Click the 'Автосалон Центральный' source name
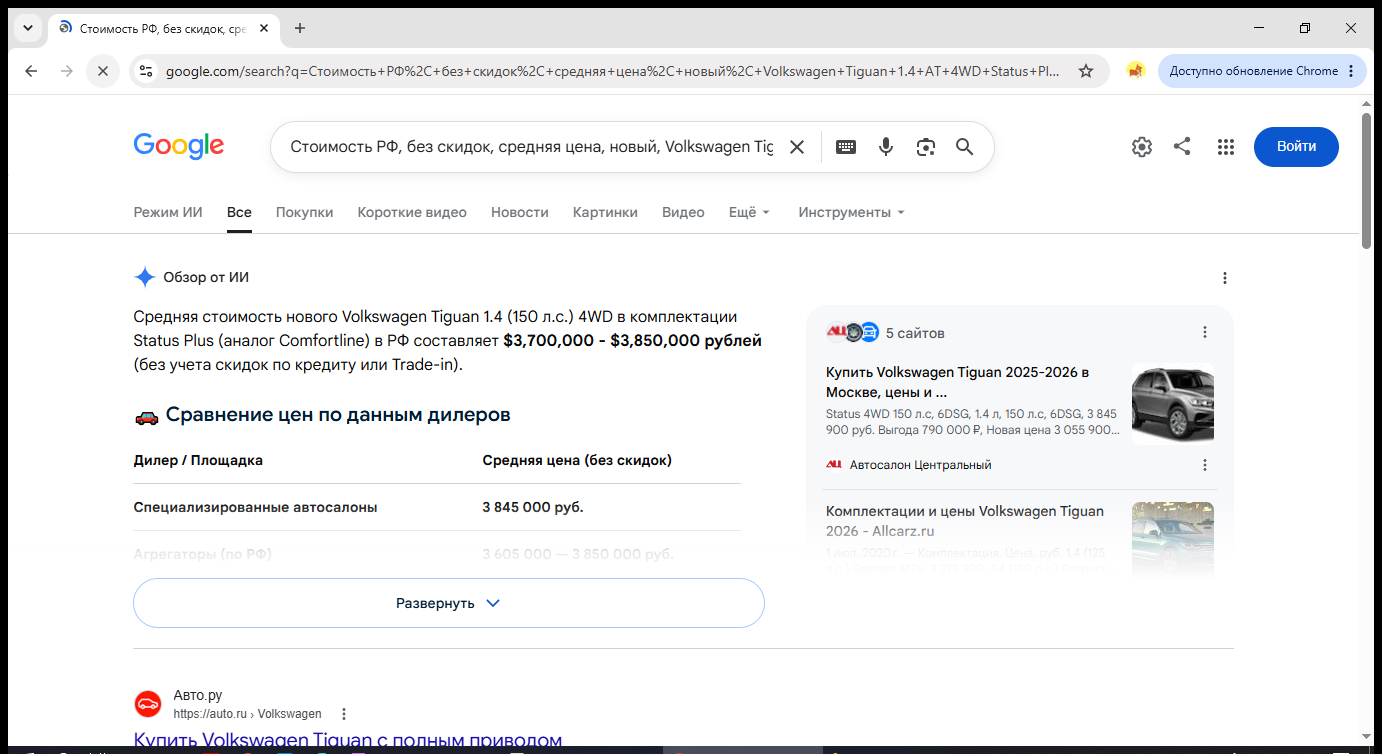Viewport: 1382px width, 754px height. 921,465
